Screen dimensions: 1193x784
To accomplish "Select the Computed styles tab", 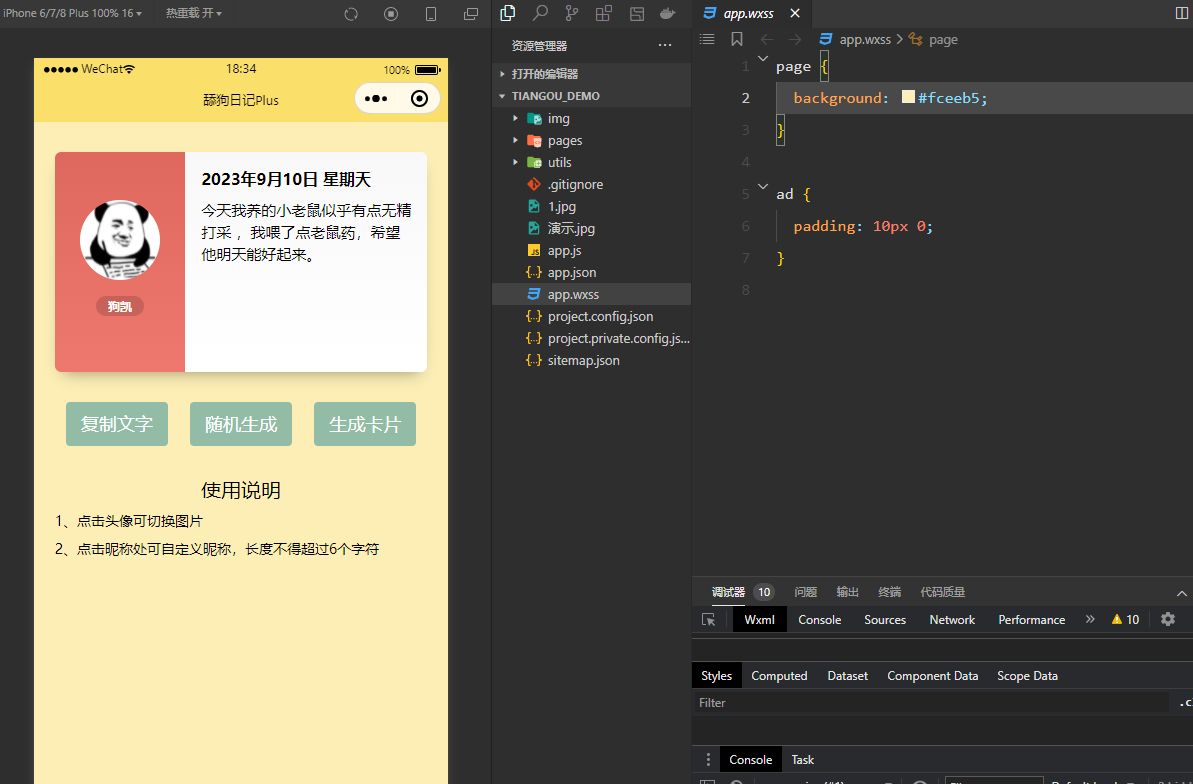I will [779, 676].
